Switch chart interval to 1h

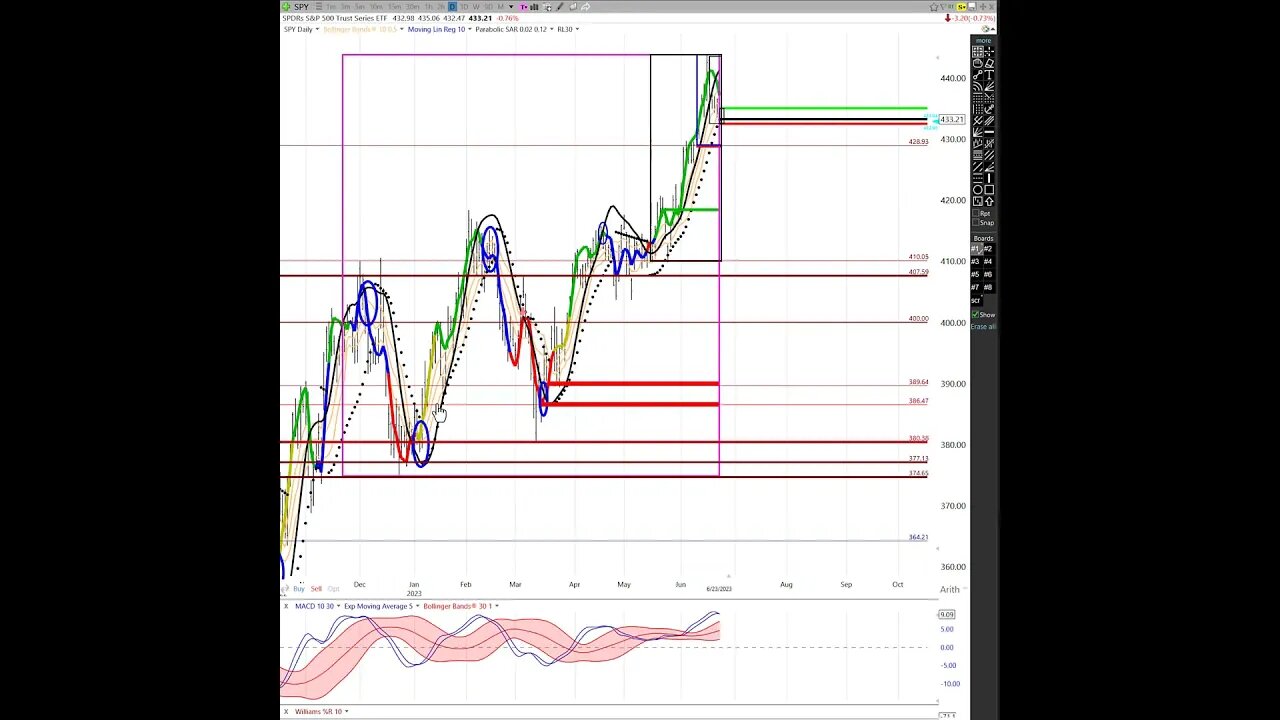428,6
